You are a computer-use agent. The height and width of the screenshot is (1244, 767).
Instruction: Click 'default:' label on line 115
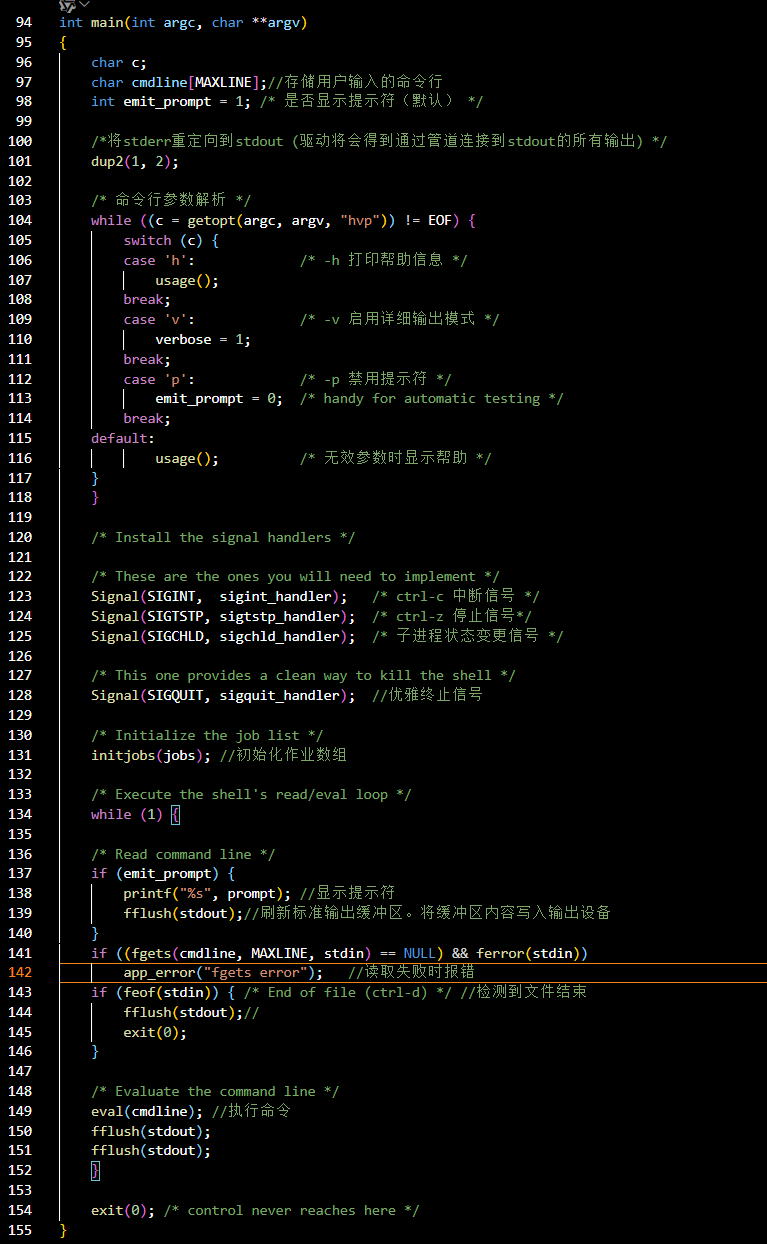pos(123,438)
